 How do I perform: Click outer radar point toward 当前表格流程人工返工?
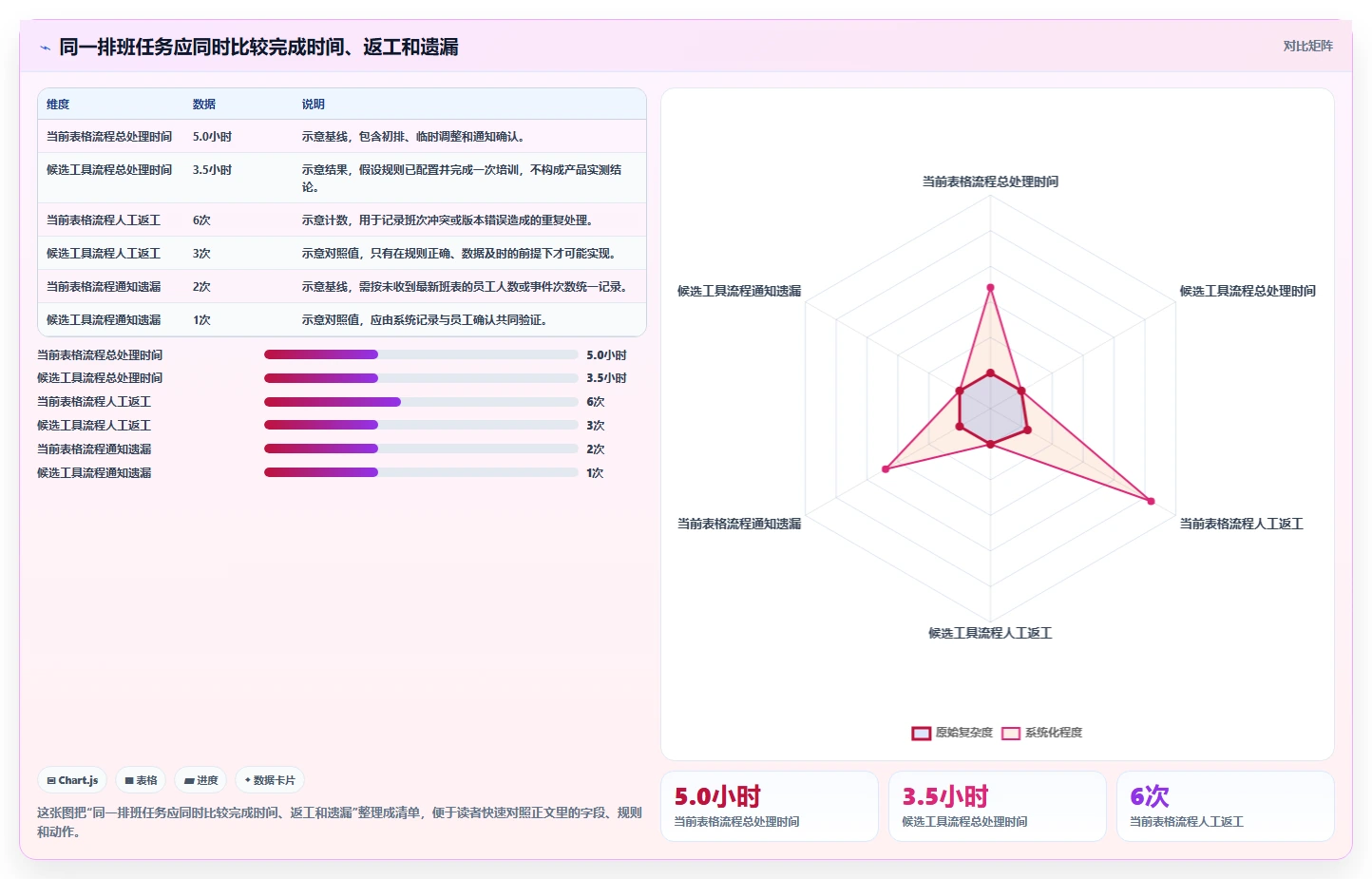tap(1151, 501)
